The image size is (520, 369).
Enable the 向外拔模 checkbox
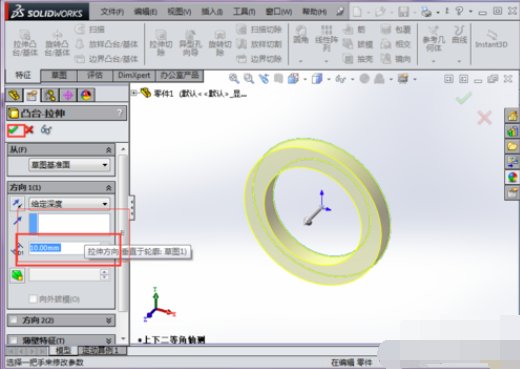[x=33, y=299]
